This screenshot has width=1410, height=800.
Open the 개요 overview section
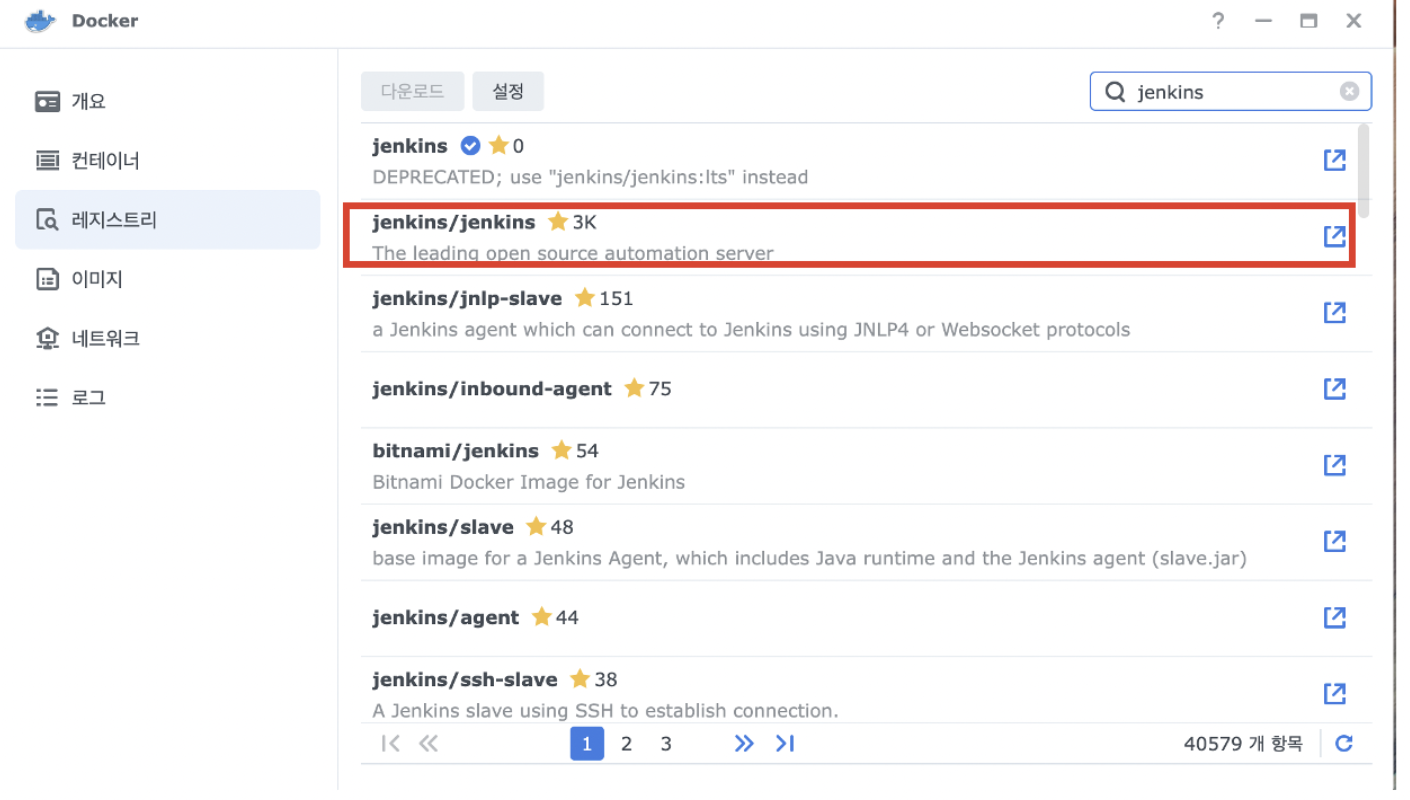(x=167, y=101)
